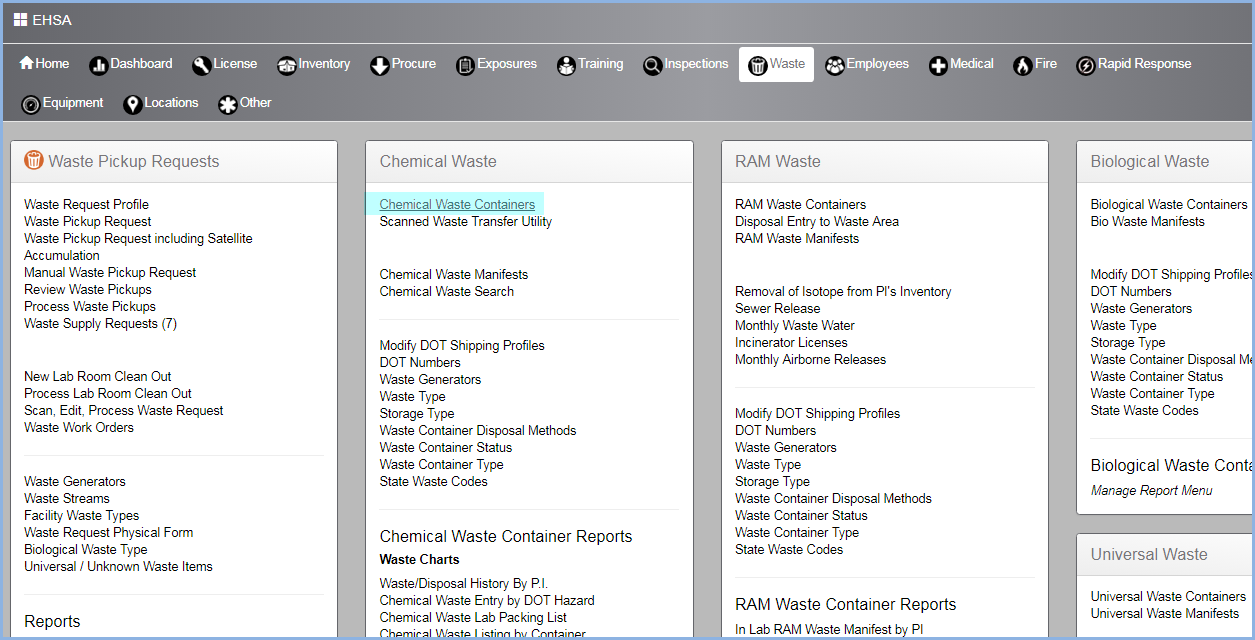
Task: Open the Locations map-pin icon
Action: click(132, 104)
